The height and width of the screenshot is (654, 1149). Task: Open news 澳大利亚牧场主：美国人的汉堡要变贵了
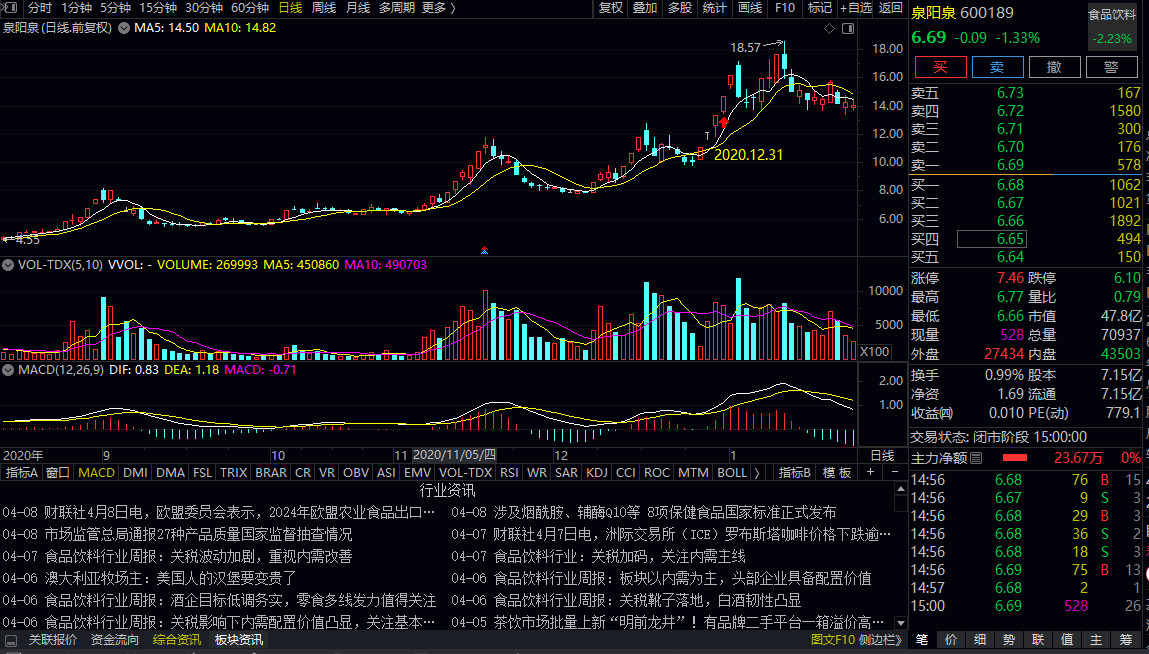170,578
